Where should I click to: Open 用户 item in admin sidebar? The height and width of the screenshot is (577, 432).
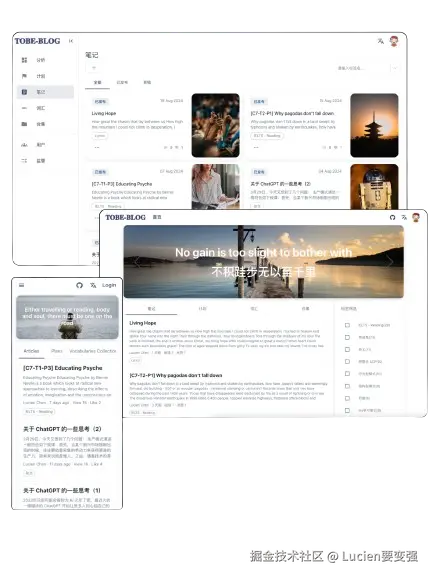pyautogui.click(x=45, y=145)
